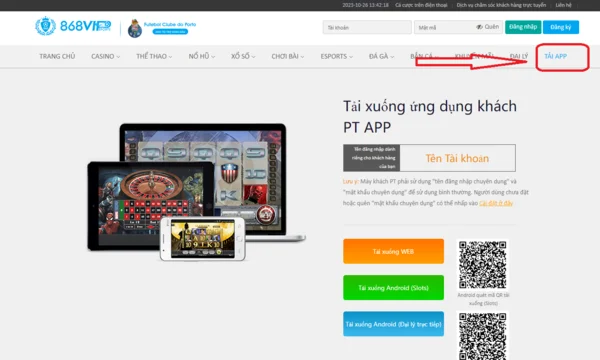Click the Liên hệ contact link
The width and height of the screenshot is (600, 360).
(x=564, y=5)
